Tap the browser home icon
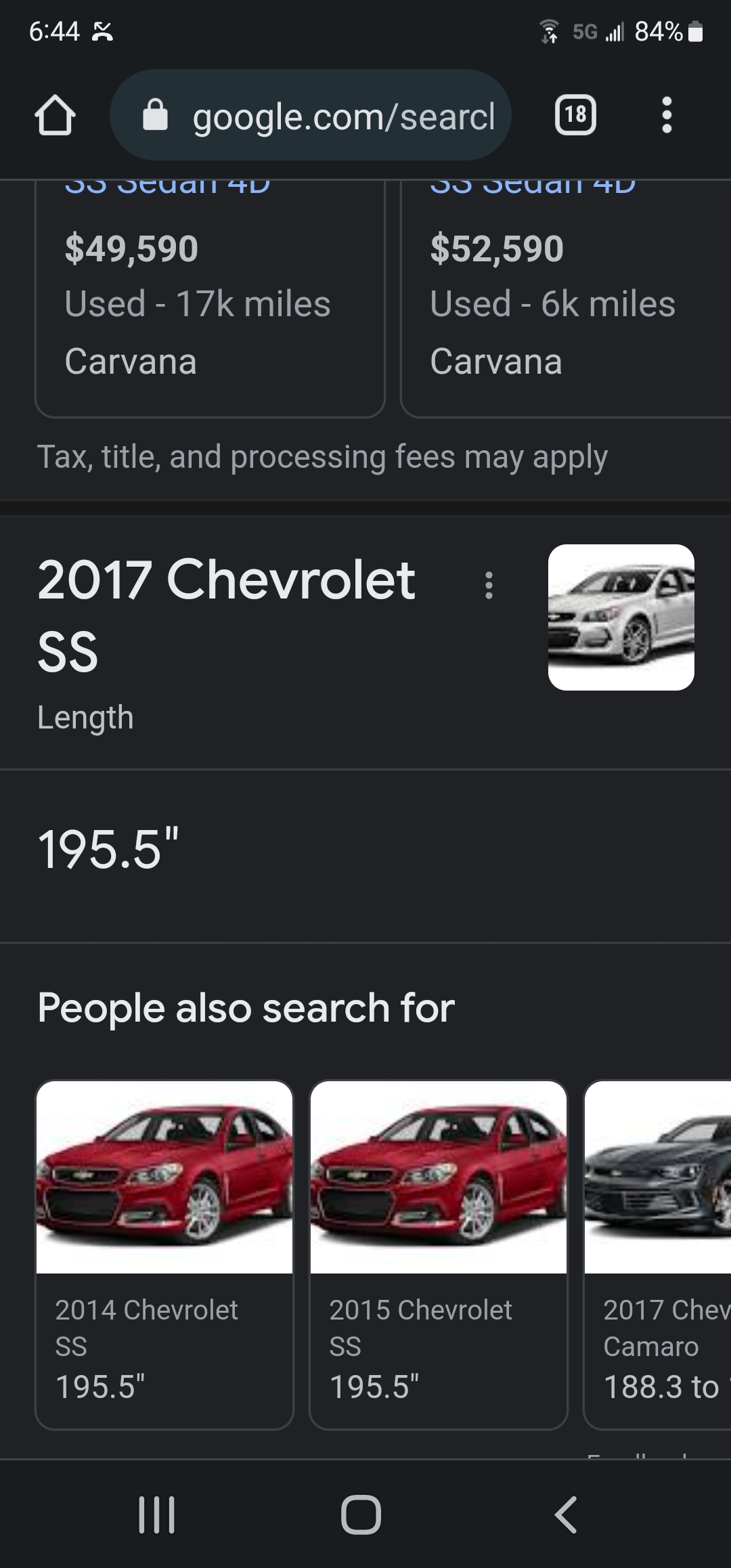This screenshot has height=1568, width=731. tap(55, 116)
